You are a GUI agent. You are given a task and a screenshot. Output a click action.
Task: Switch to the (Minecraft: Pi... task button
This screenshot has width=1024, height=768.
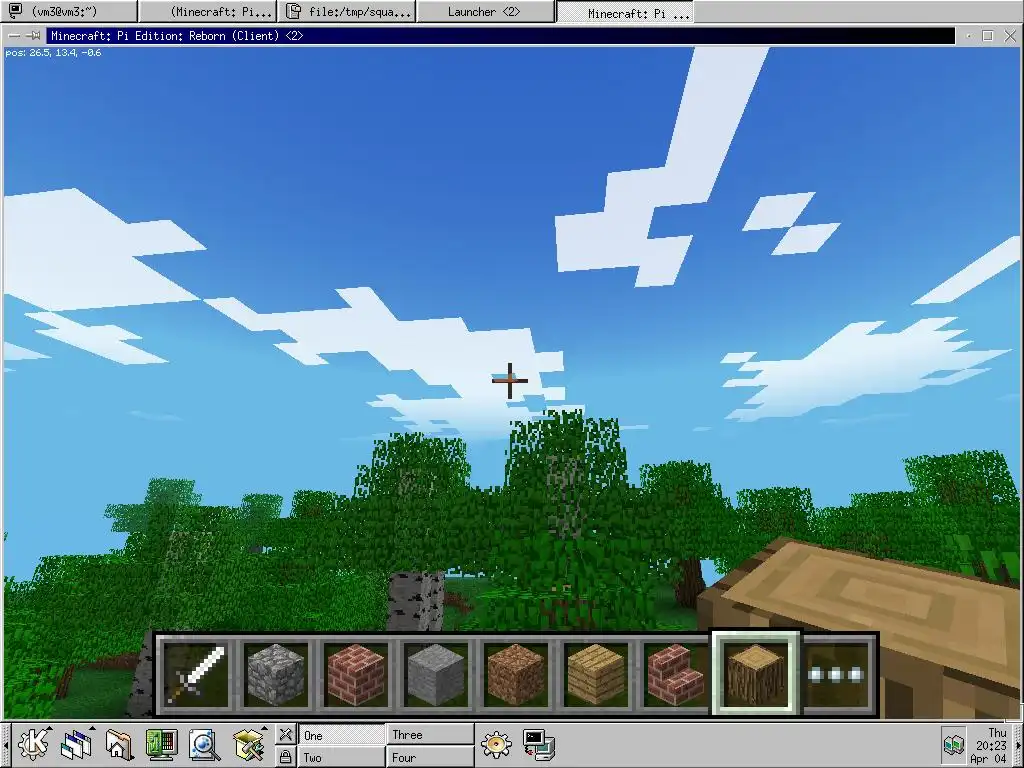[208, 12]
